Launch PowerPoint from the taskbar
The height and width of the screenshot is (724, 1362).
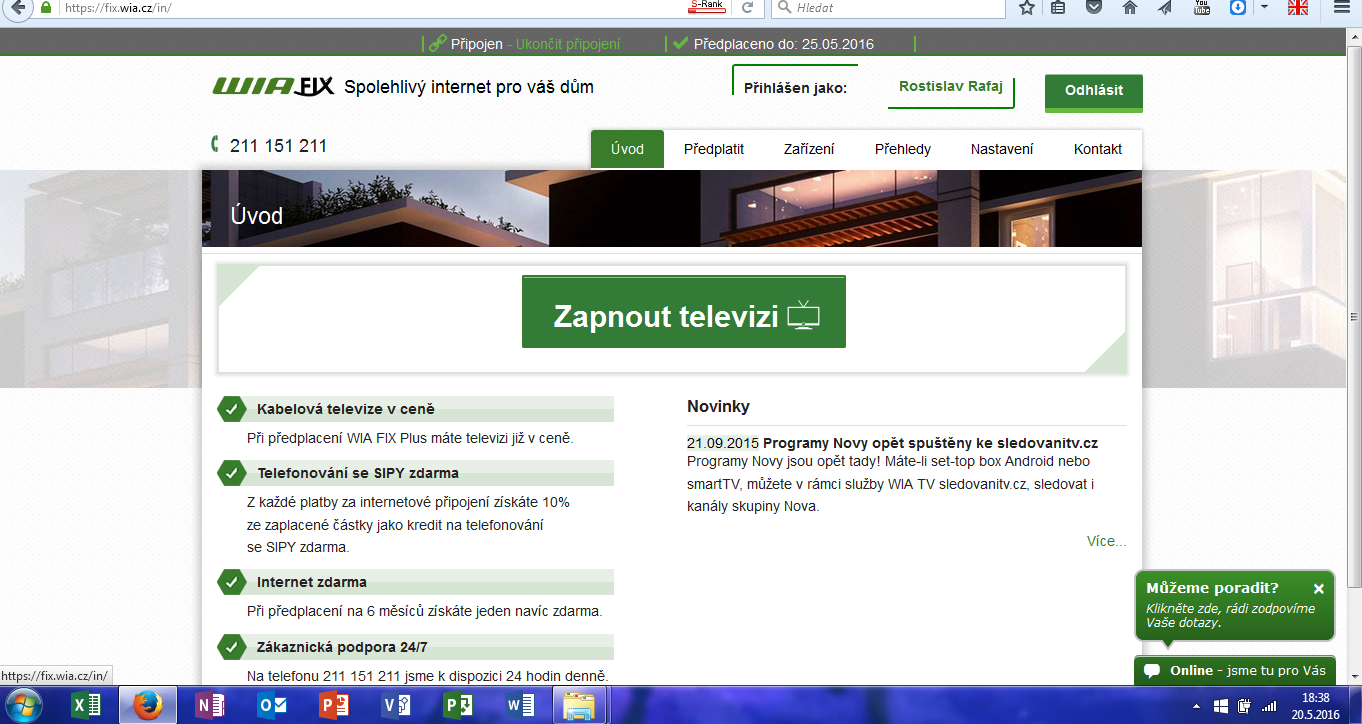[x=333, y=706]
